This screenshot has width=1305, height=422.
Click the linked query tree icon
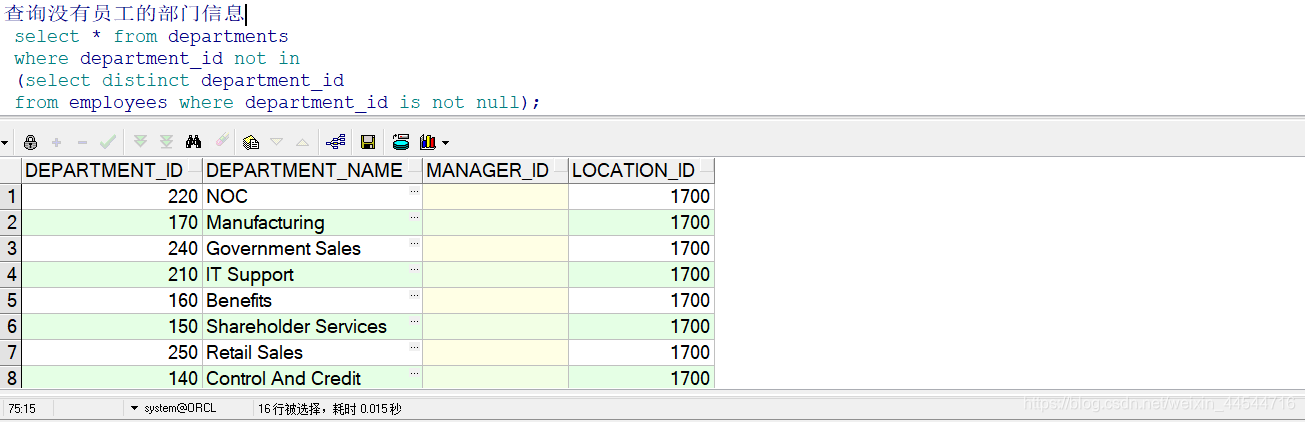pos(335,142)
